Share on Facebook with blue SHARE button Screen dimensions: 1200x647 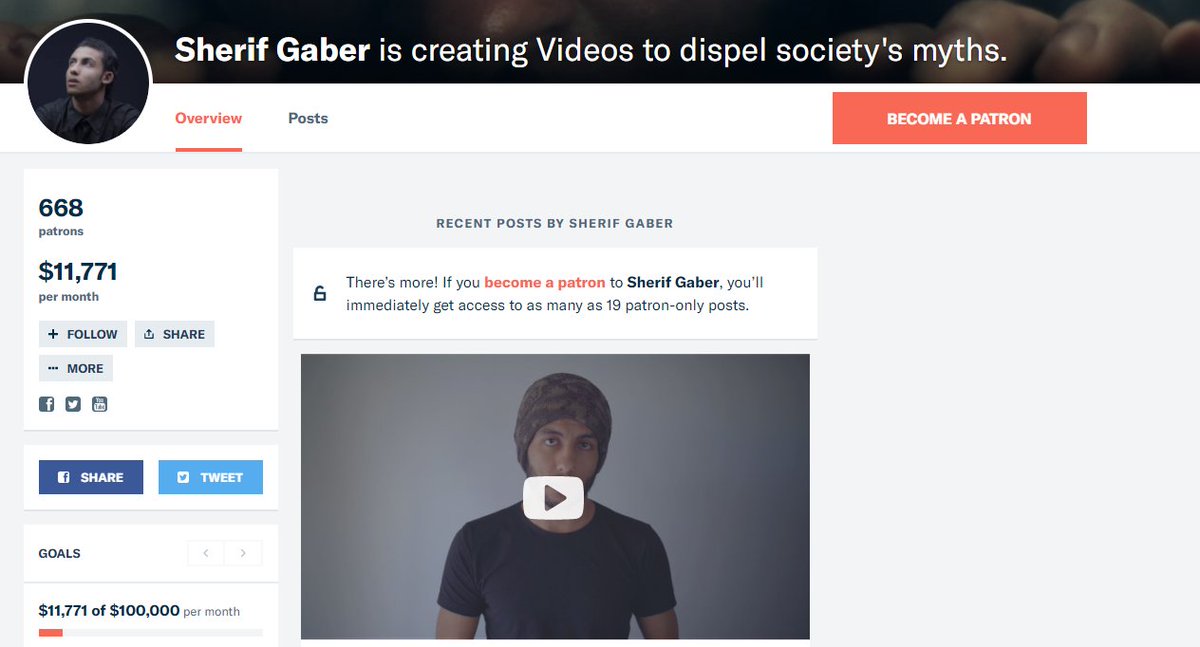pyautogui.click(x=91, y=477)
